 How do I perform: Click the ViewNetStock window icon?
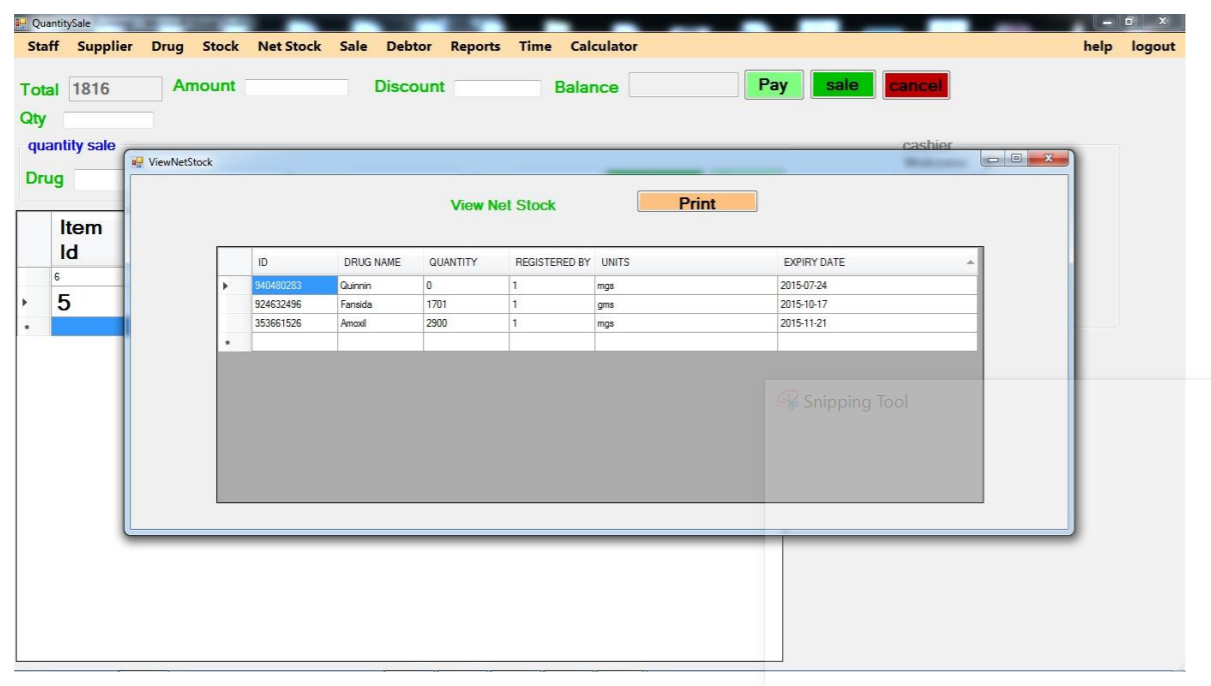click(x=138, y=162)
